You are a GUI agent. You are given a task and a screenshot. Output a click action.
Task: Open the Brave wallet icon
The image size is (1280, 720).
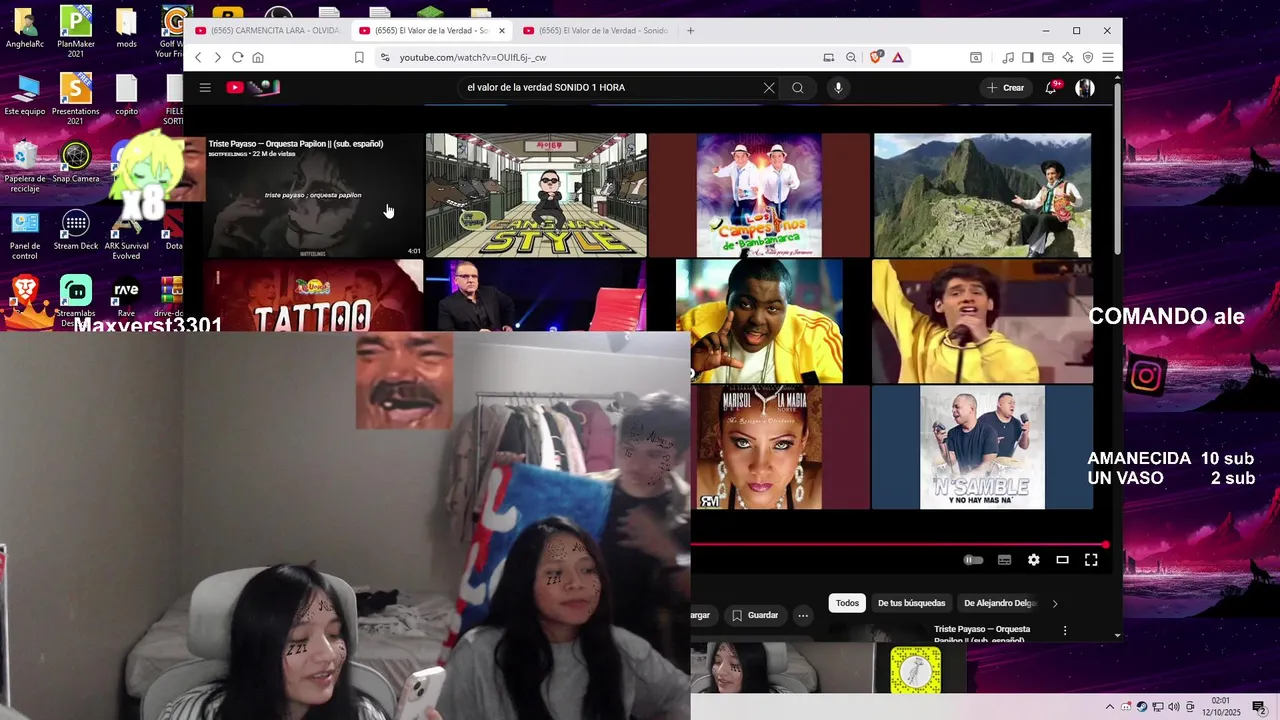(1048, 58)
